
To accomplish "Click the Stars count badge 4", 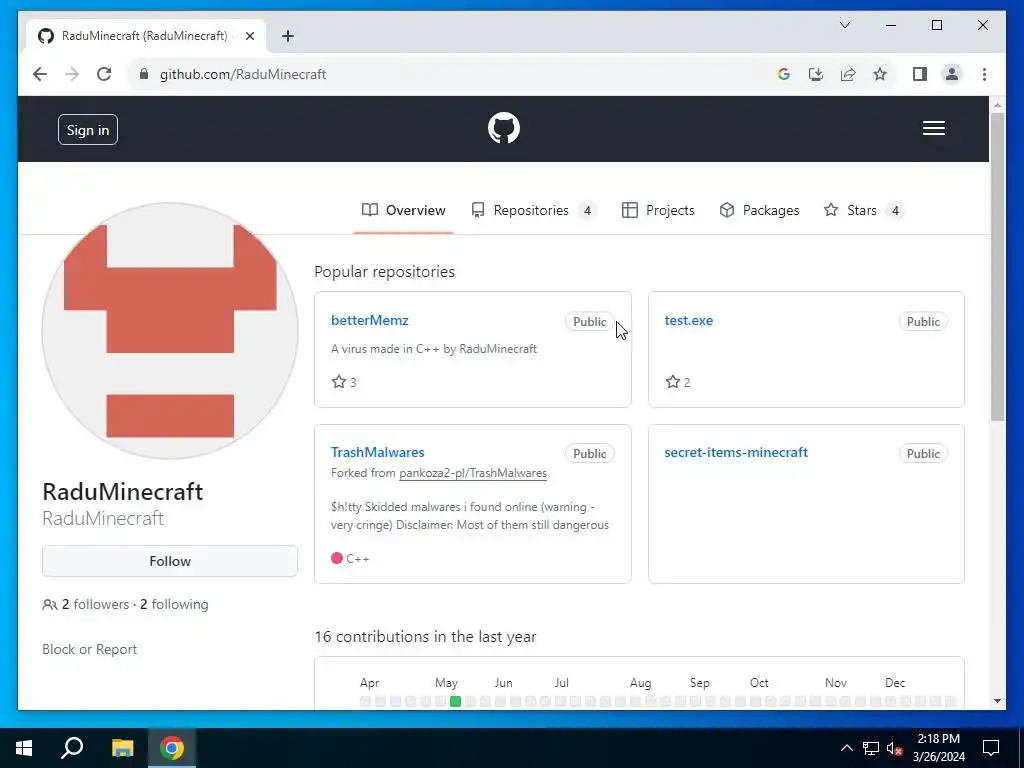I will [x=895, y=210].
